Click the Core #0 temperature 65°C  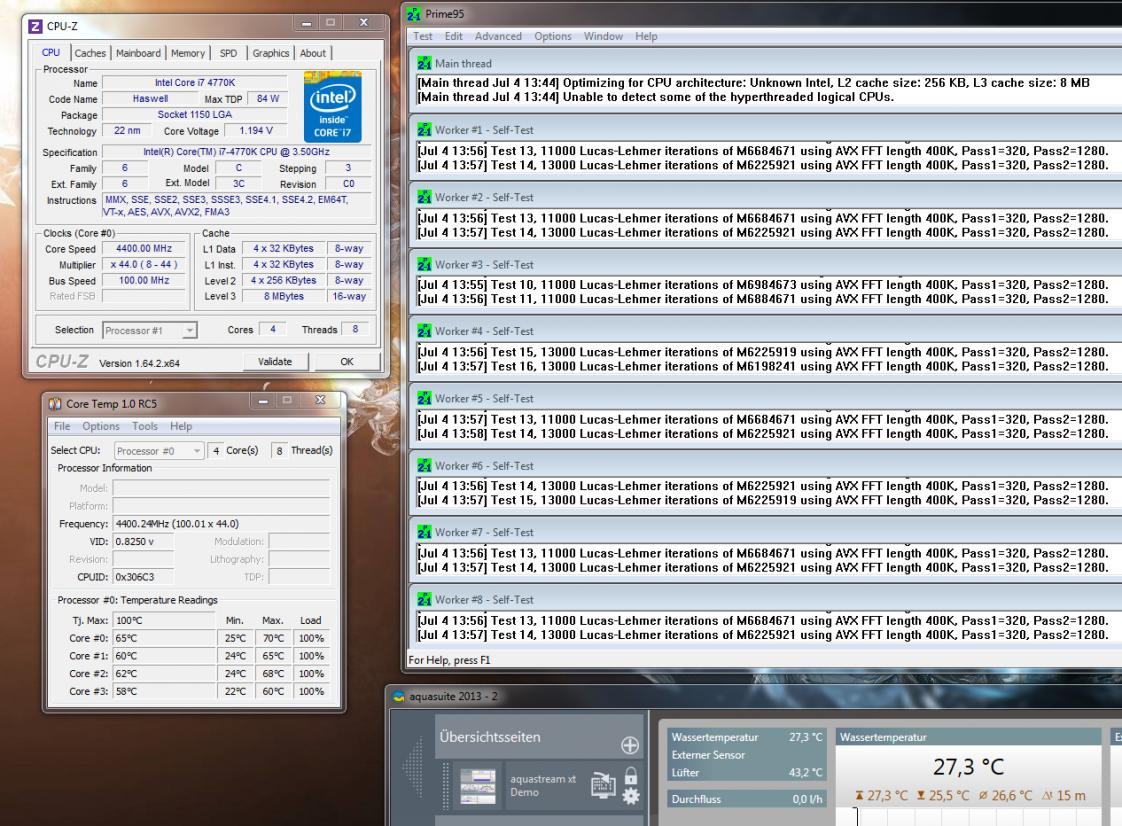[164, 638]
